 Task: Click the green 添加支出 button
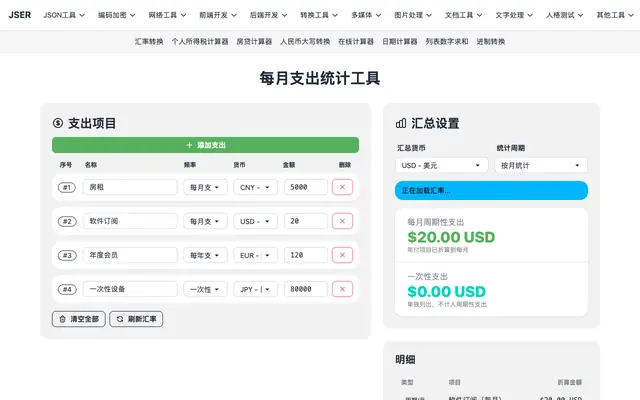205,145
